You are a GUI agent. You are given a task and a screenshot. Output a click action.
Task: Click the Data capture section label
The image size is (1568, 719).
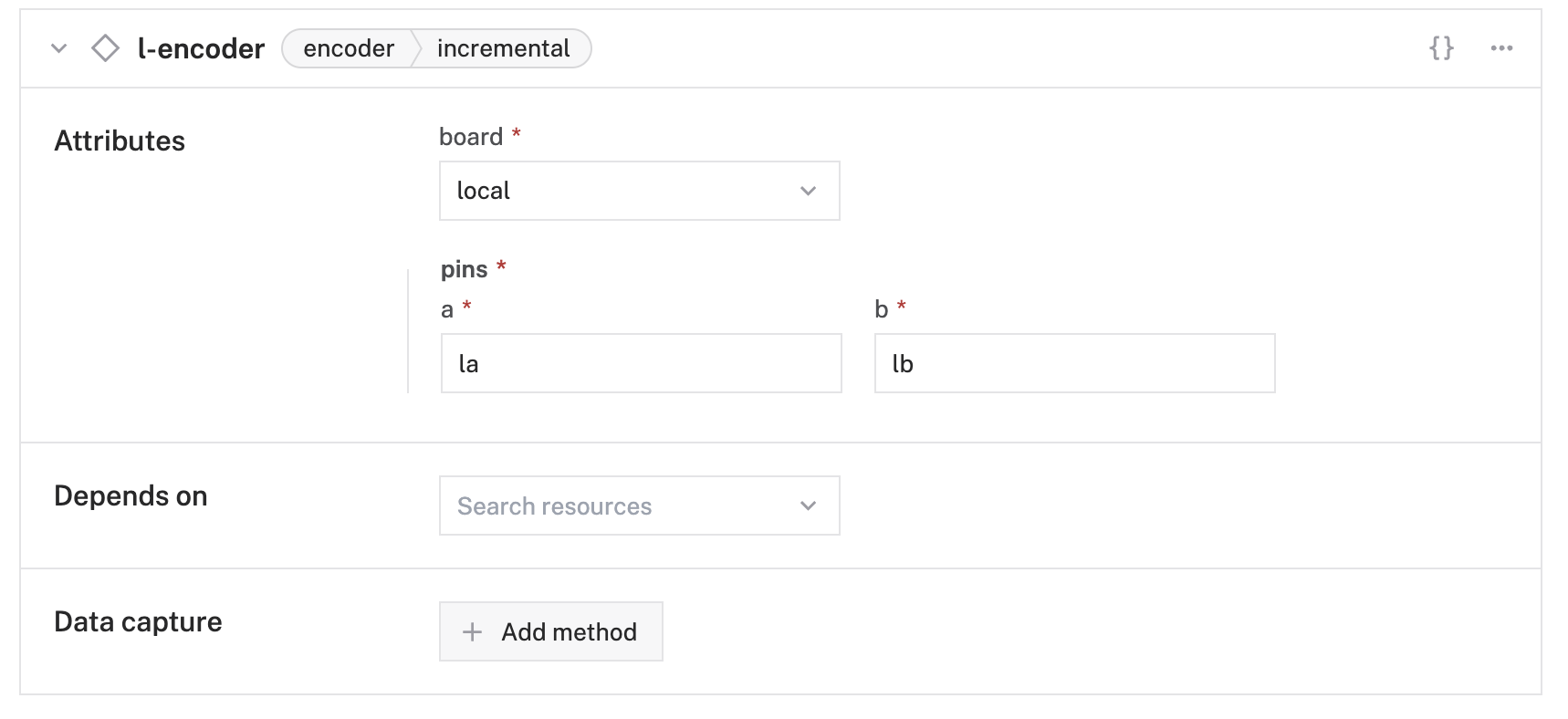point(138,621)
